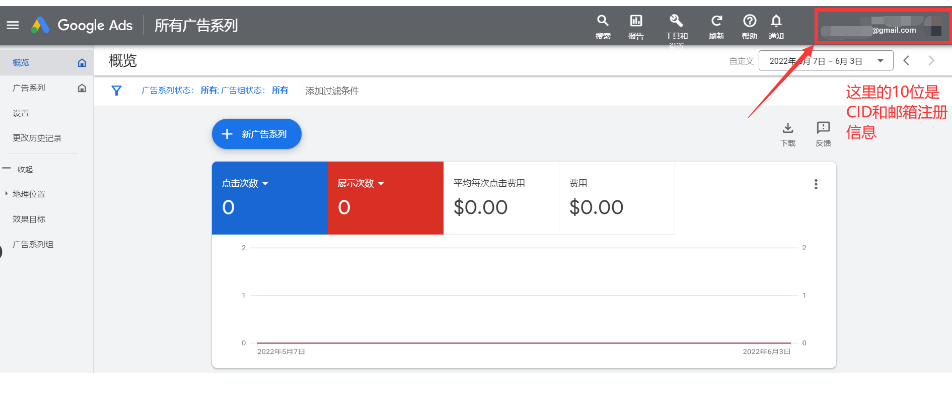Screen dimensions: 952x403
Task: Open the date range dropdown
Action: coord(825,61)
